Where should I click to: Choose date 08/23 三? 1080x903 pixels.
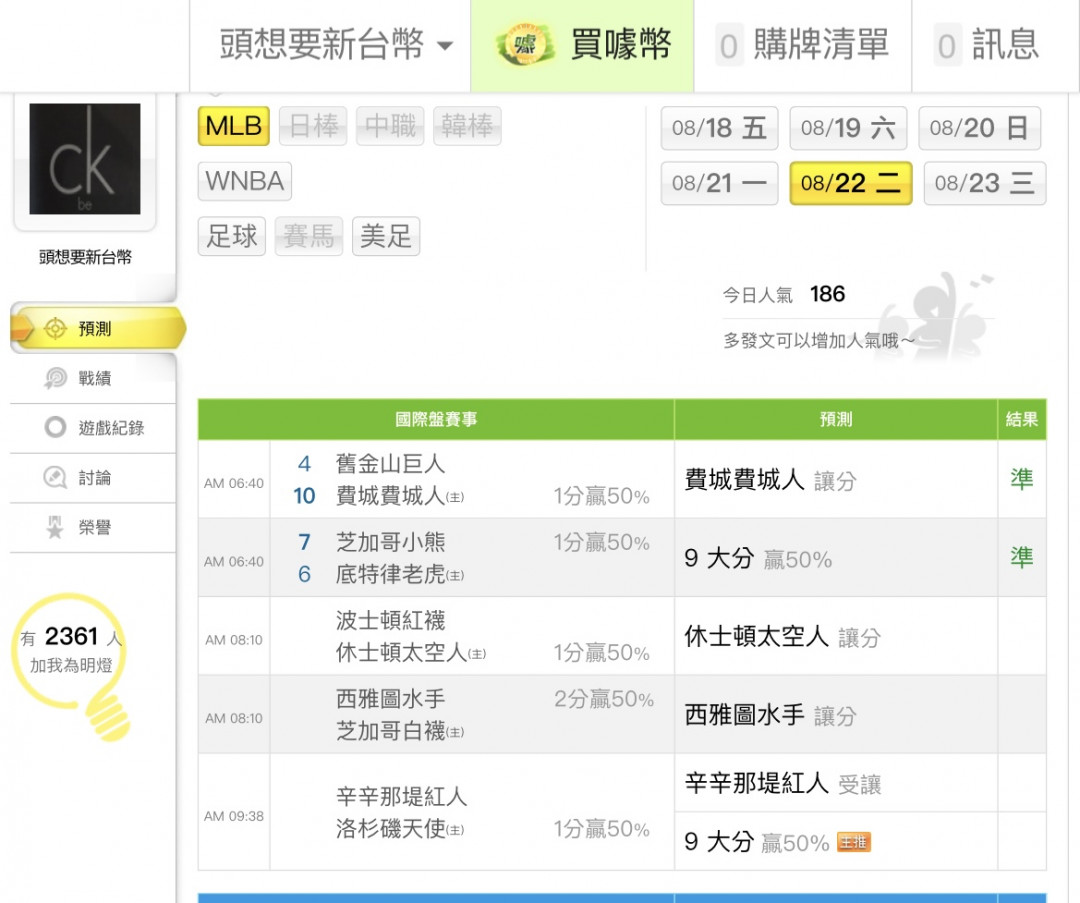(x=985, y=183)
